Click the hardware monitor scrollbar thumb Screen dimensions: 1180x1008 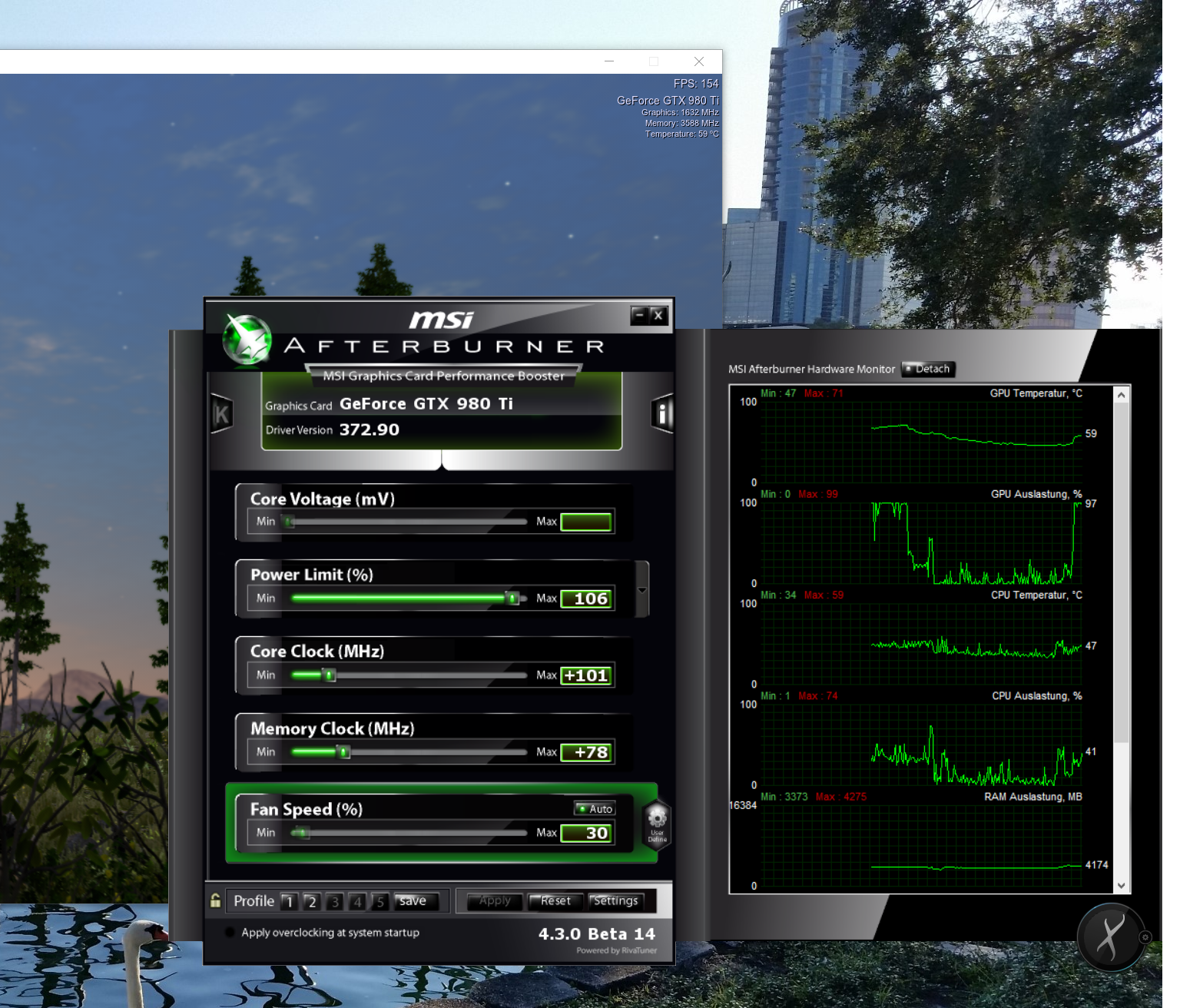pos(1121,572)
